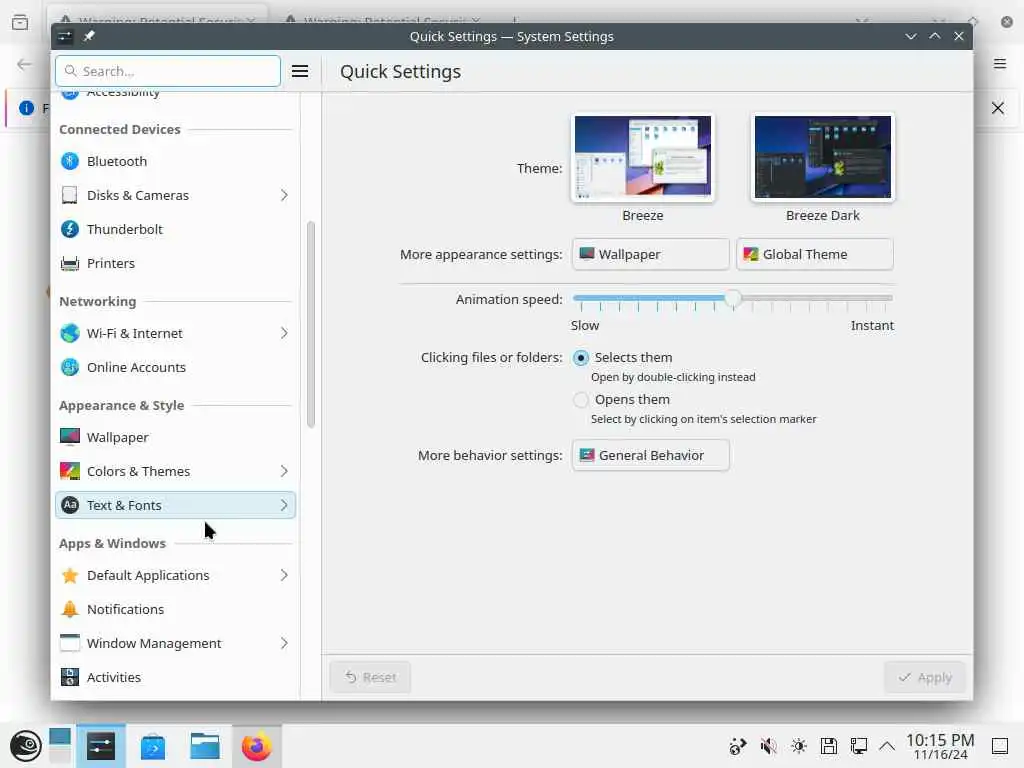Choose the Breeze Dark theme thumbnail
The height and width of the screenshot is (768, 1024).
[x=823, y=157]
